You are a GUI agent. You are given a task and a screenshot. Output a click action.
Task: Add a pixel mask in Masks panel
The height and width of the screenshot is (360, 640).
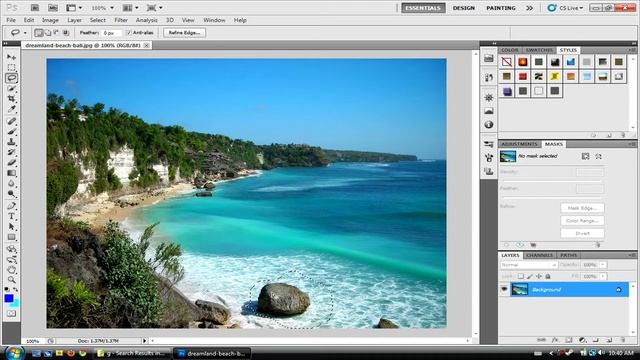[585, 156]
